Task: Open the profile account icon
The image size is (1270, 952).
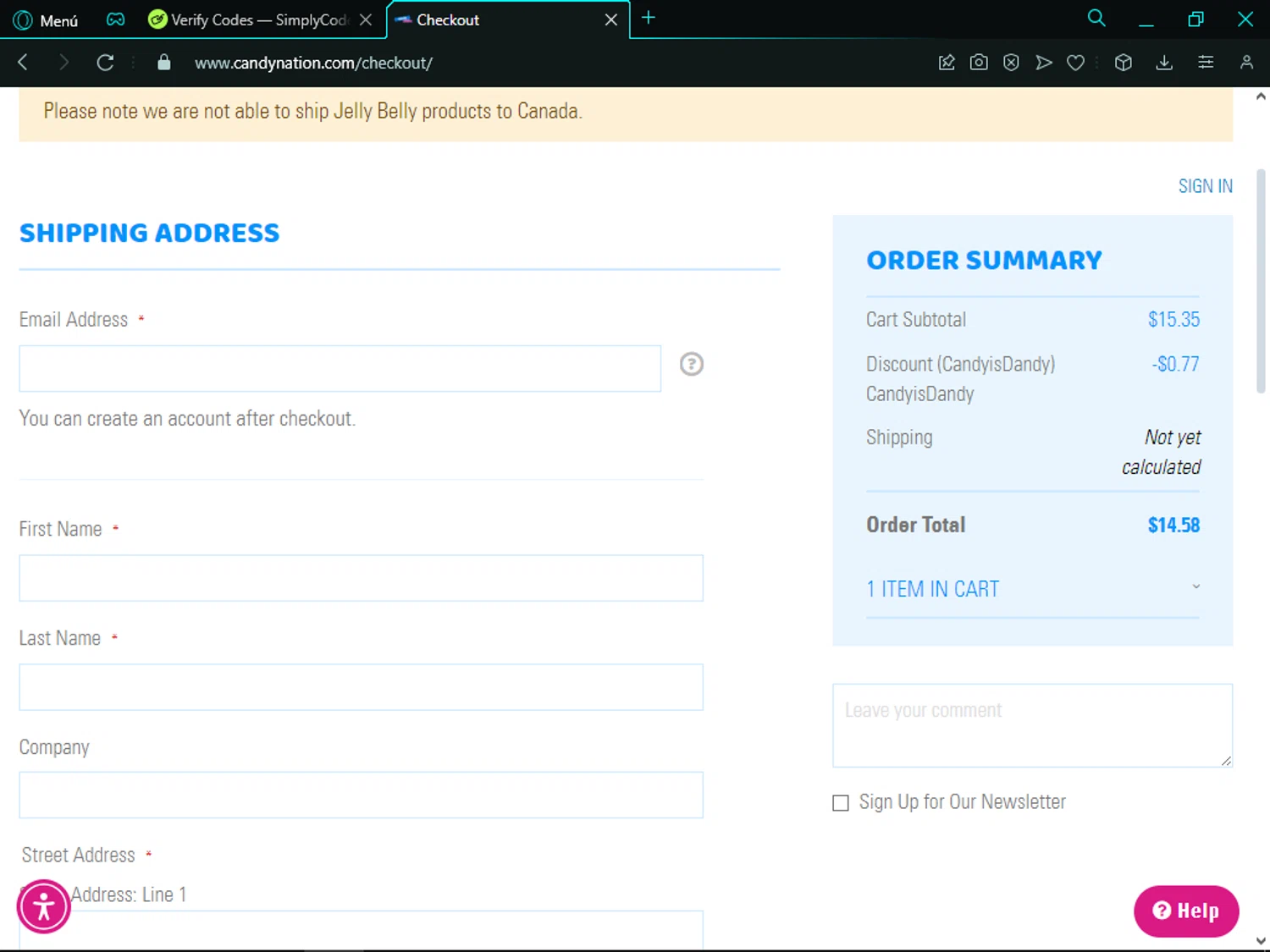Action: point(1246,62)
